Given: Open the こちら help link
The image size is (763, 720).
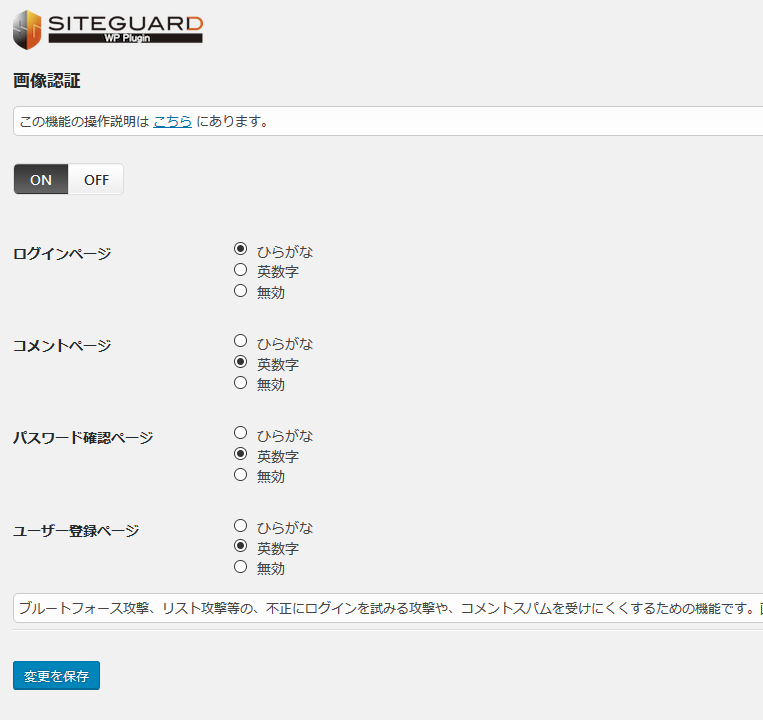Looking at the screenshot, I should click(172, 121).
